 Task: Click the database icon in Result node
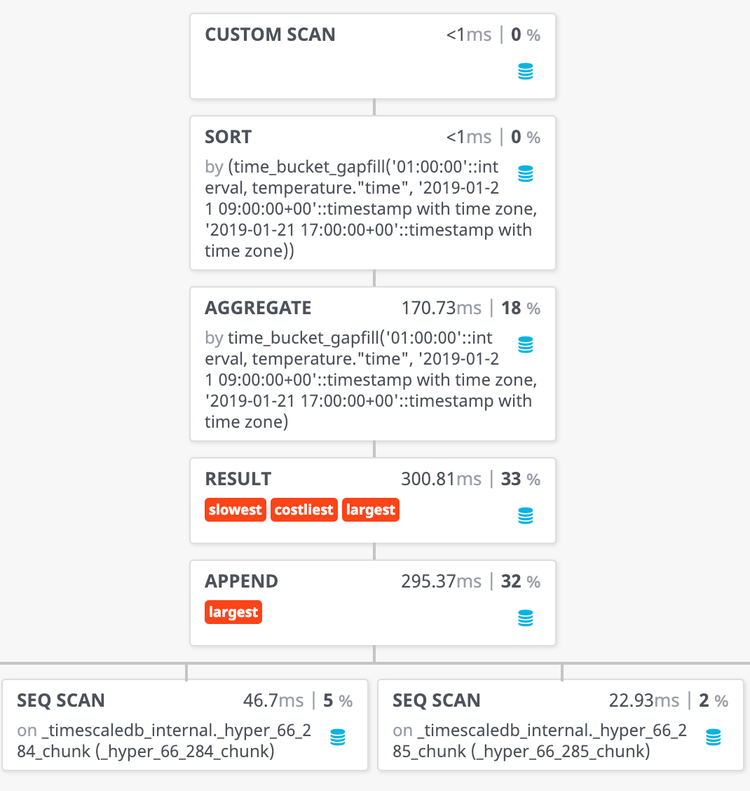click(x=526, y=516)
